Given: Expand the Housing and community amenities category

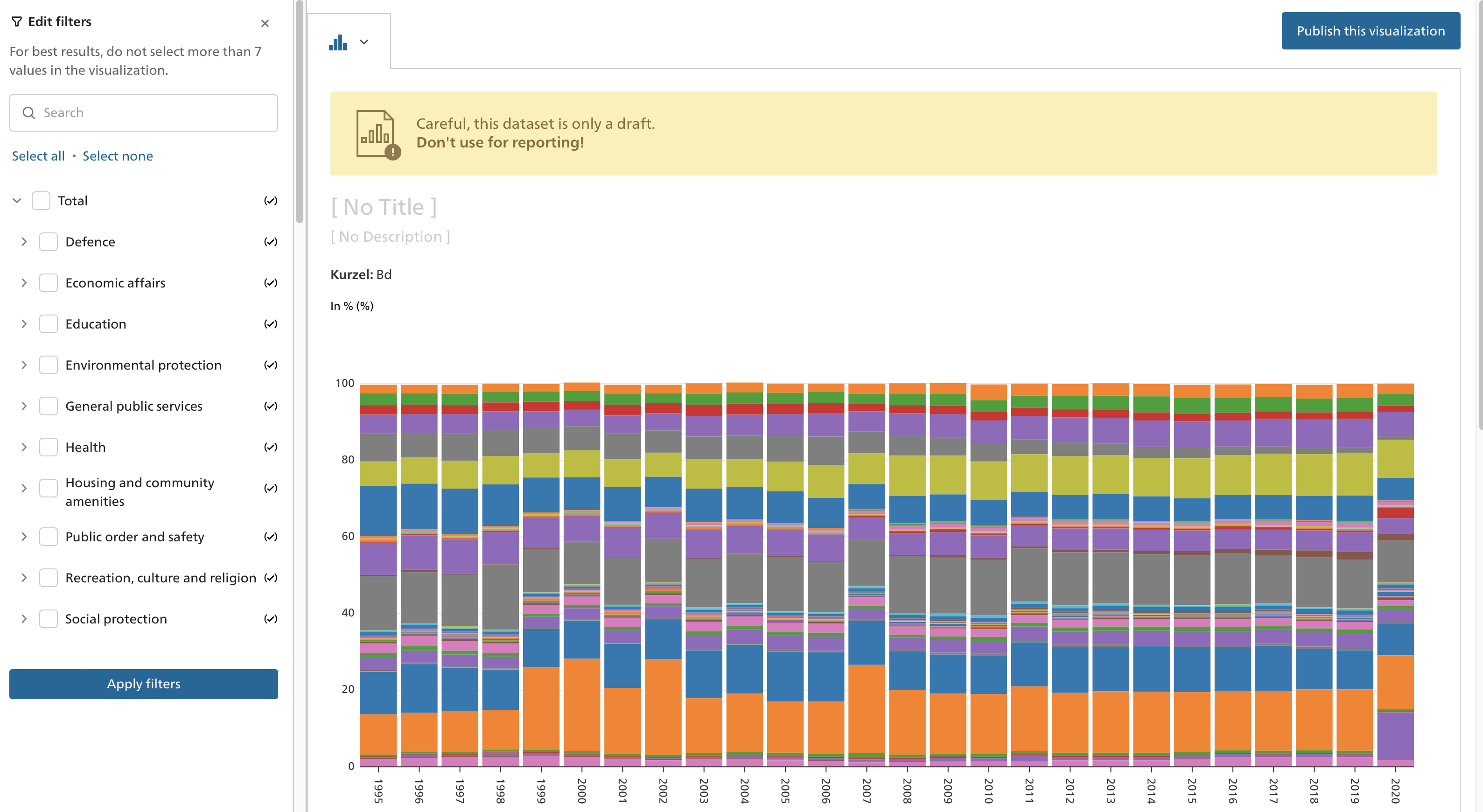Looking at the screenshot, I should coord(24,488).
